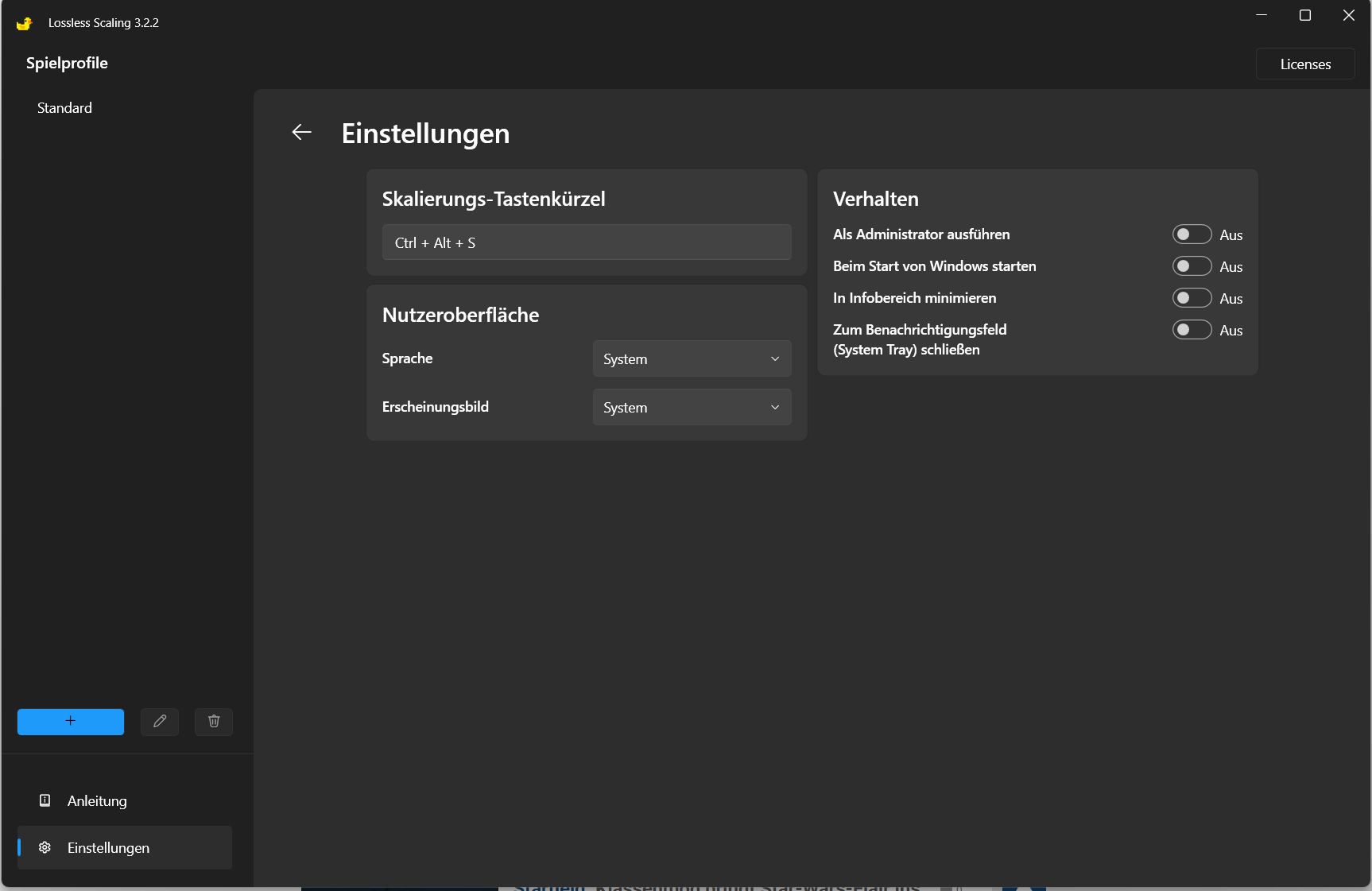Viewport: 1372px width, 891px height.
Task: Maximize the Lossless Scaling window
Action: point(1305,15)
